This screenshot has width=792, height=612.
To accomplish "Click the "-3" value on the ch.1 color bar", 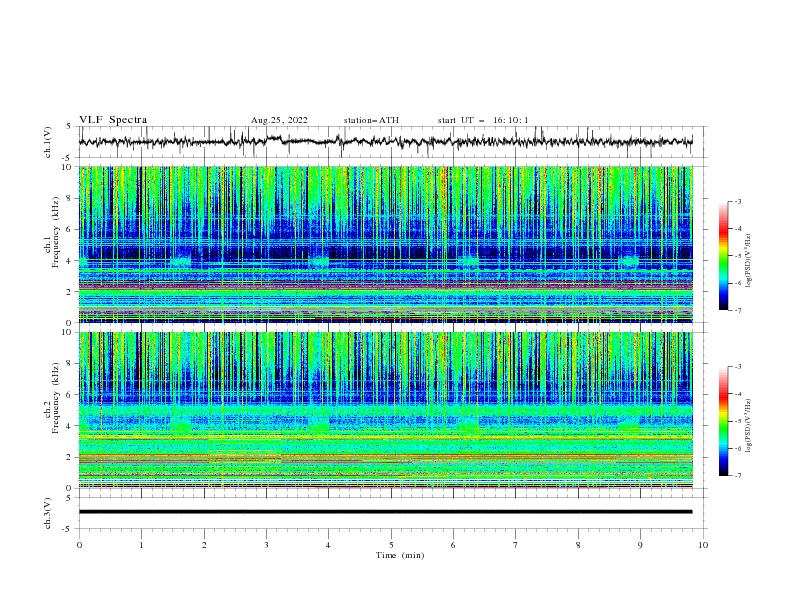I will click(x=737, y=201).
